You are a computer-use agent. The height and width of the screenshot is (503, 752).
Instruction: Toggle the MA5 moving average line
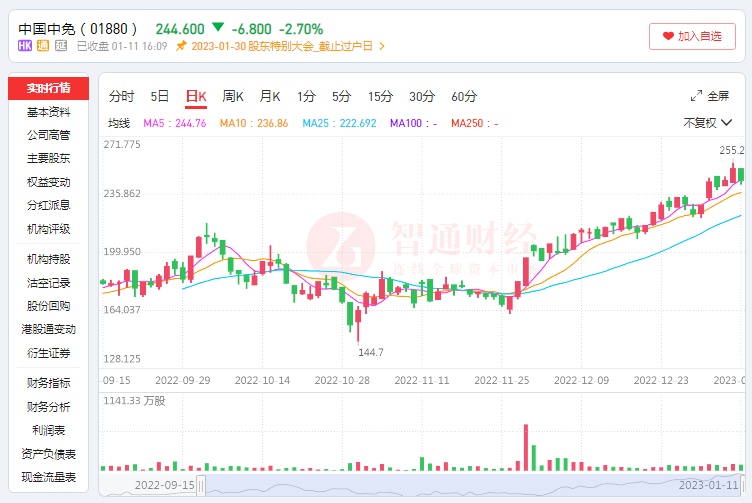point(175,123)
